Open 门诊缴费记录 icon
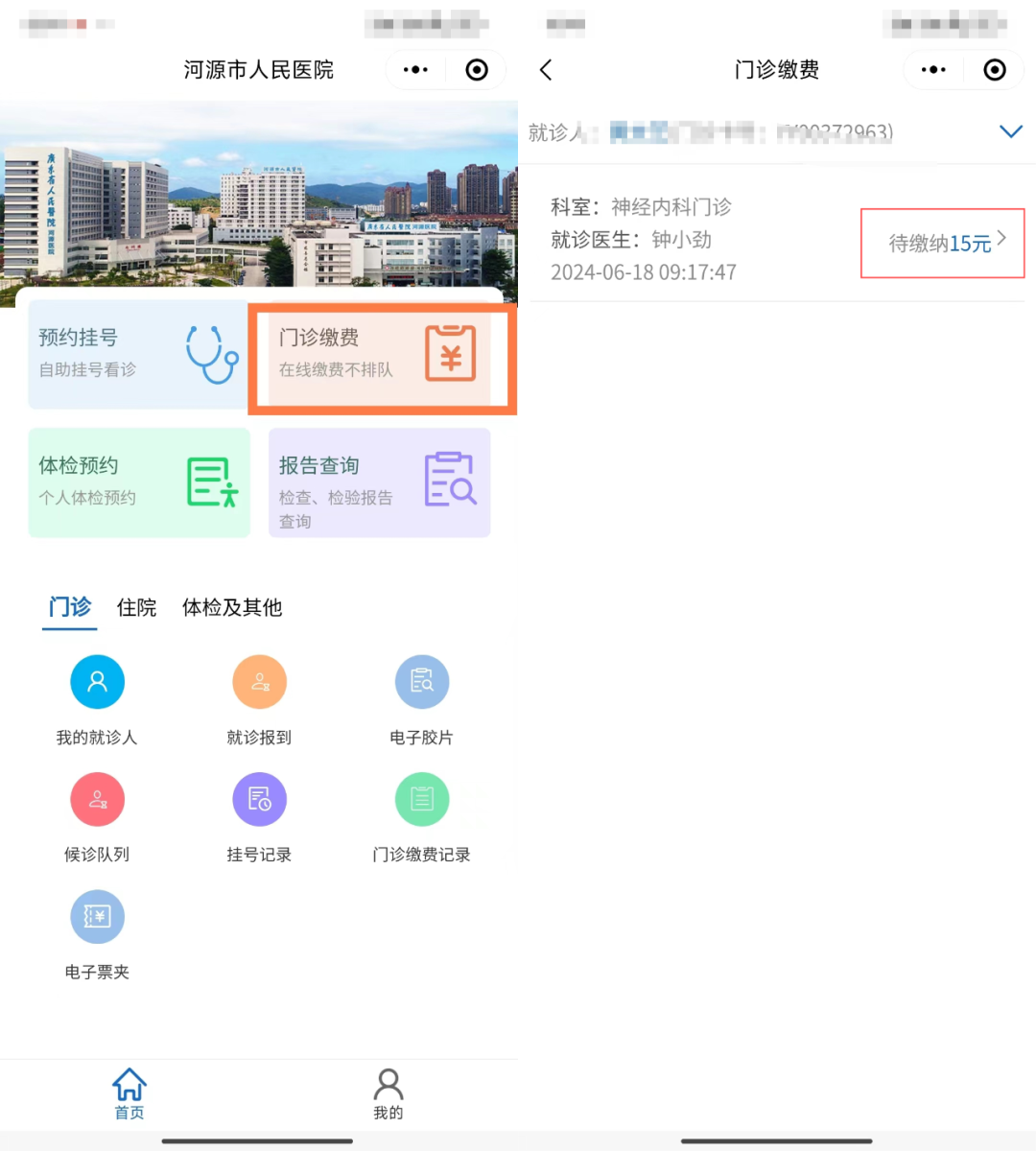 [422, 799]
